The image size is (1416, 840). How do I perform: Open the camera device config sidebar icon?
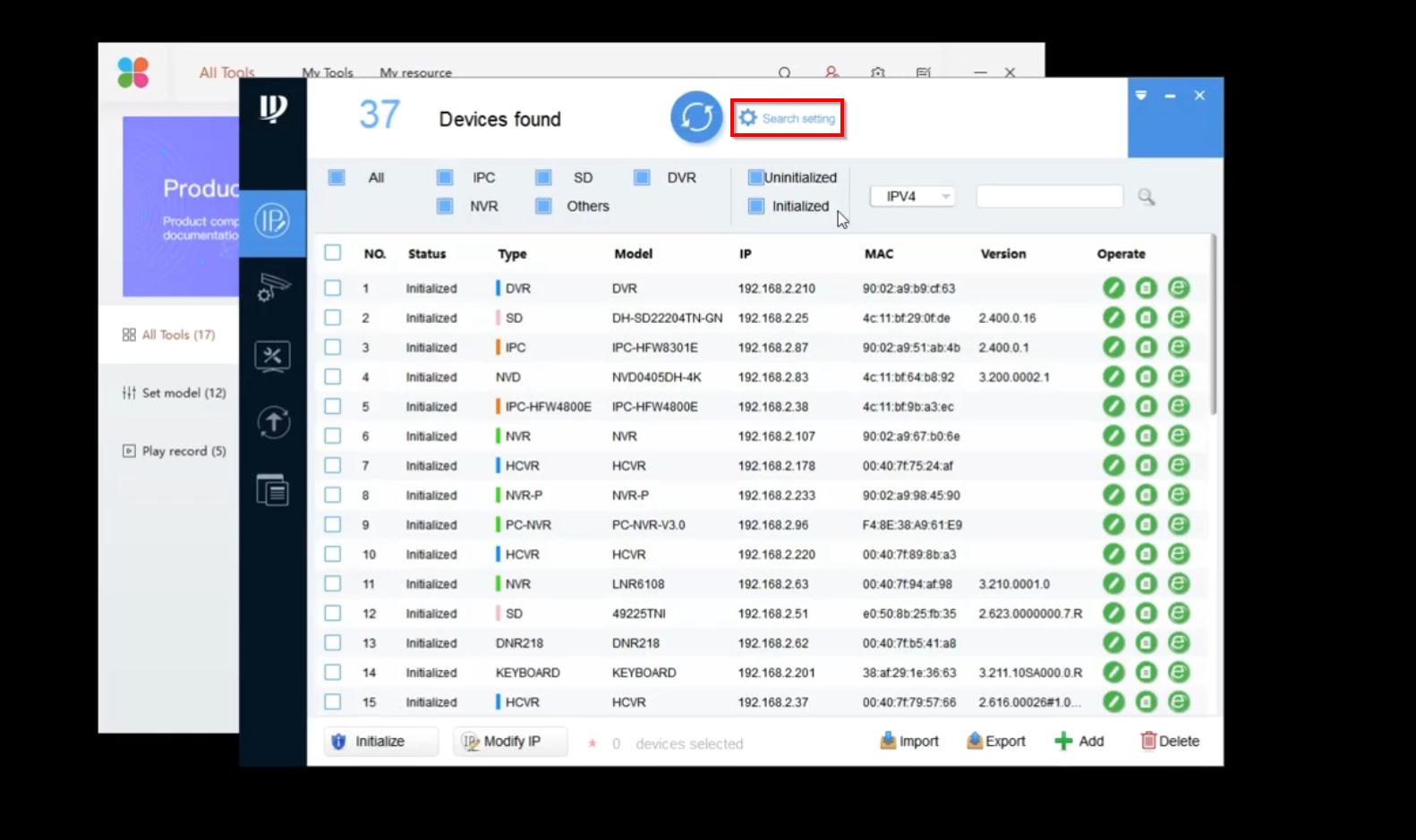(x=273, y=287)
